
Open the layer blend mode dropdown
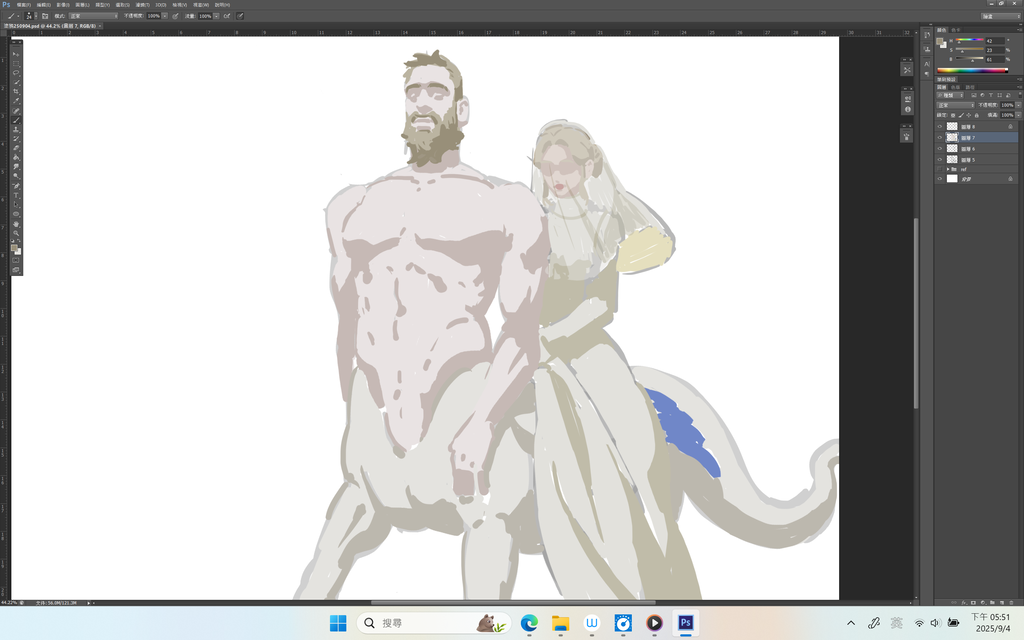pos(956,105)
